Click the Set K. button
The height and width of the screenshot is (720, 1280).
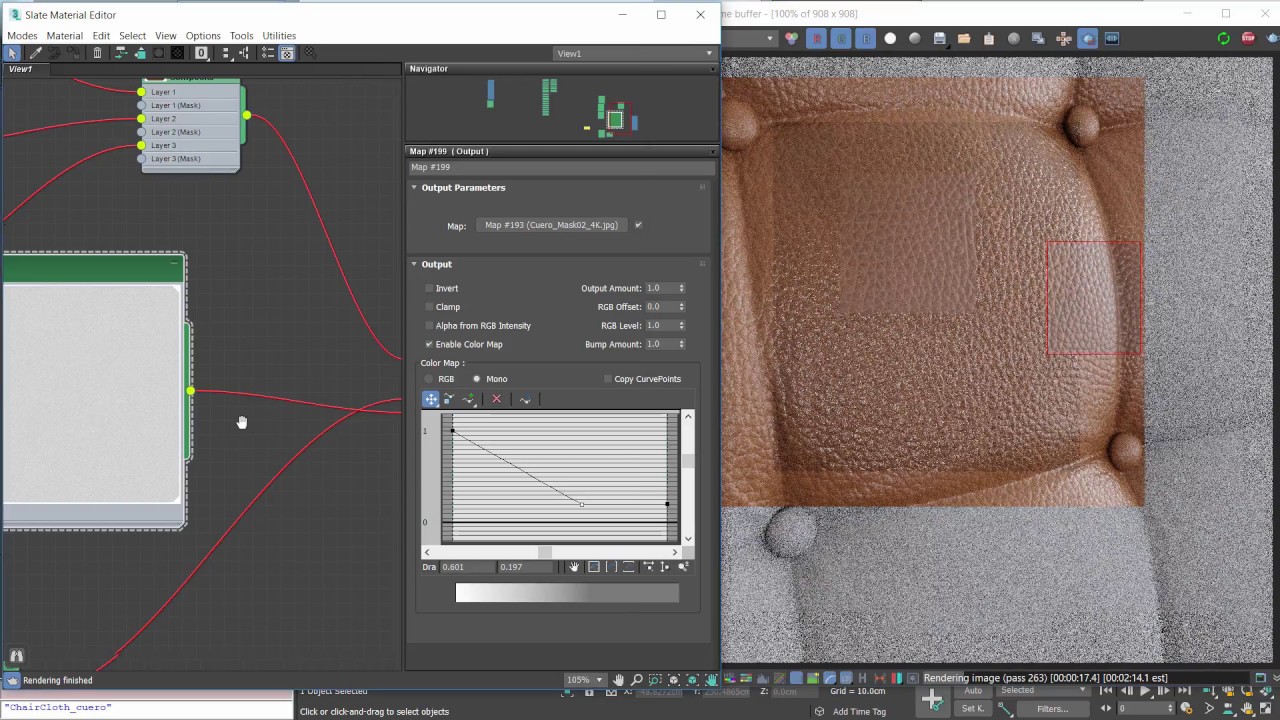(972, 709)
